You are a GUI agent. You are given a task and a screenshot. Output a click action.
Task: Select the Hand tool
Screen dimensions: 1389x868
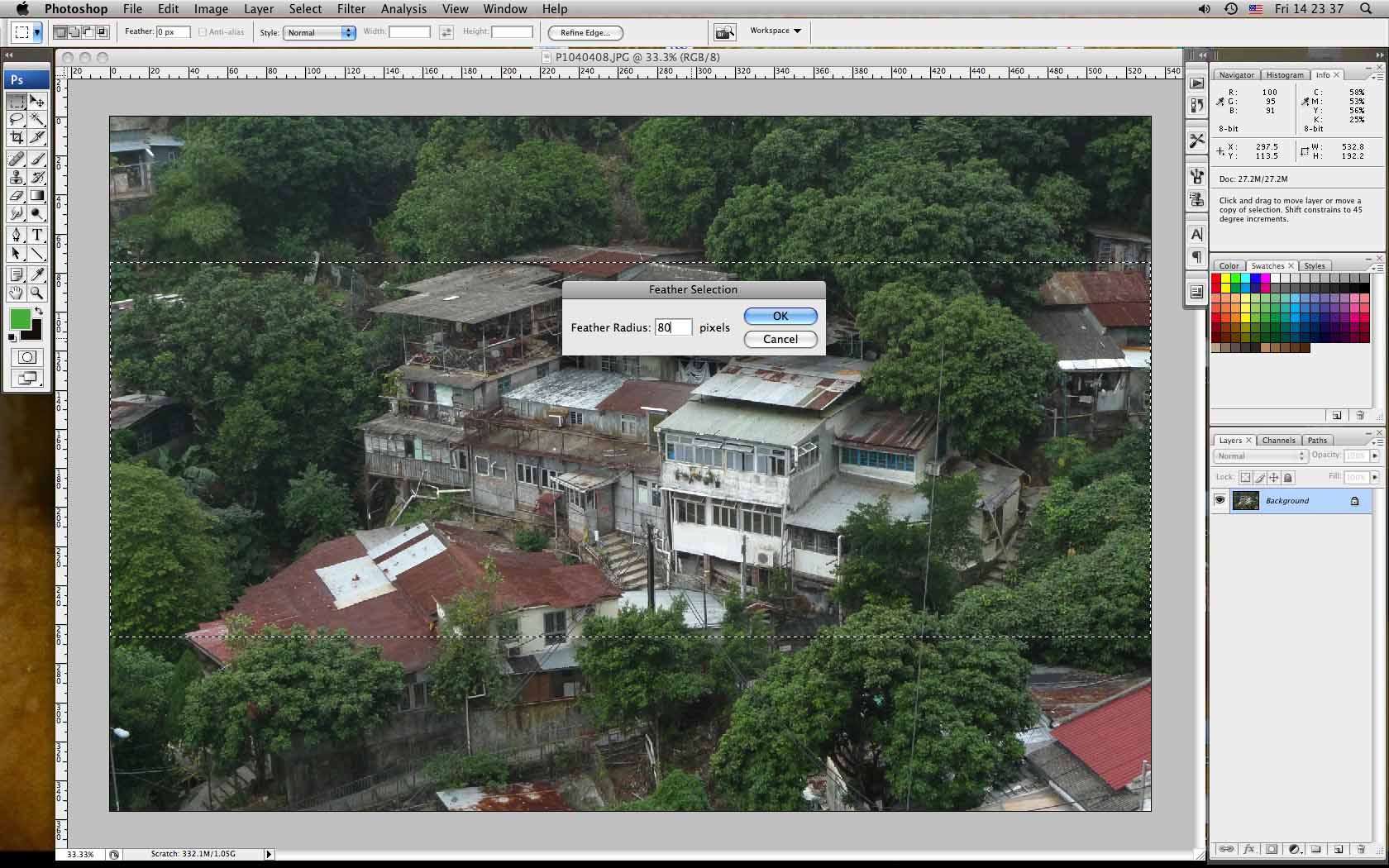pos(17,293)
